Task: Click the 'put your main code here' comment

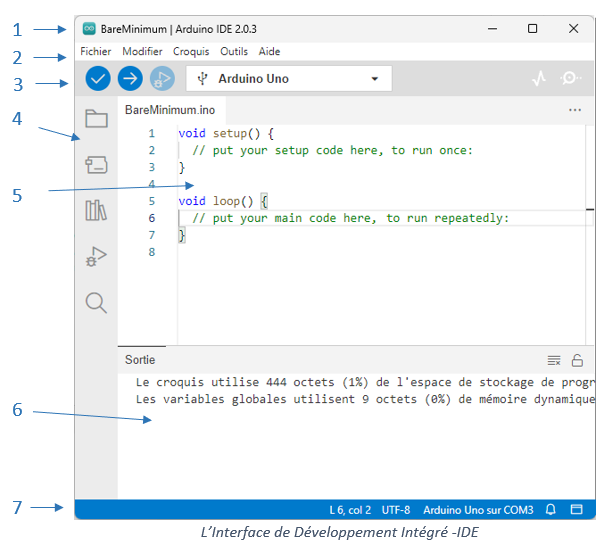Action: point(351,218)
